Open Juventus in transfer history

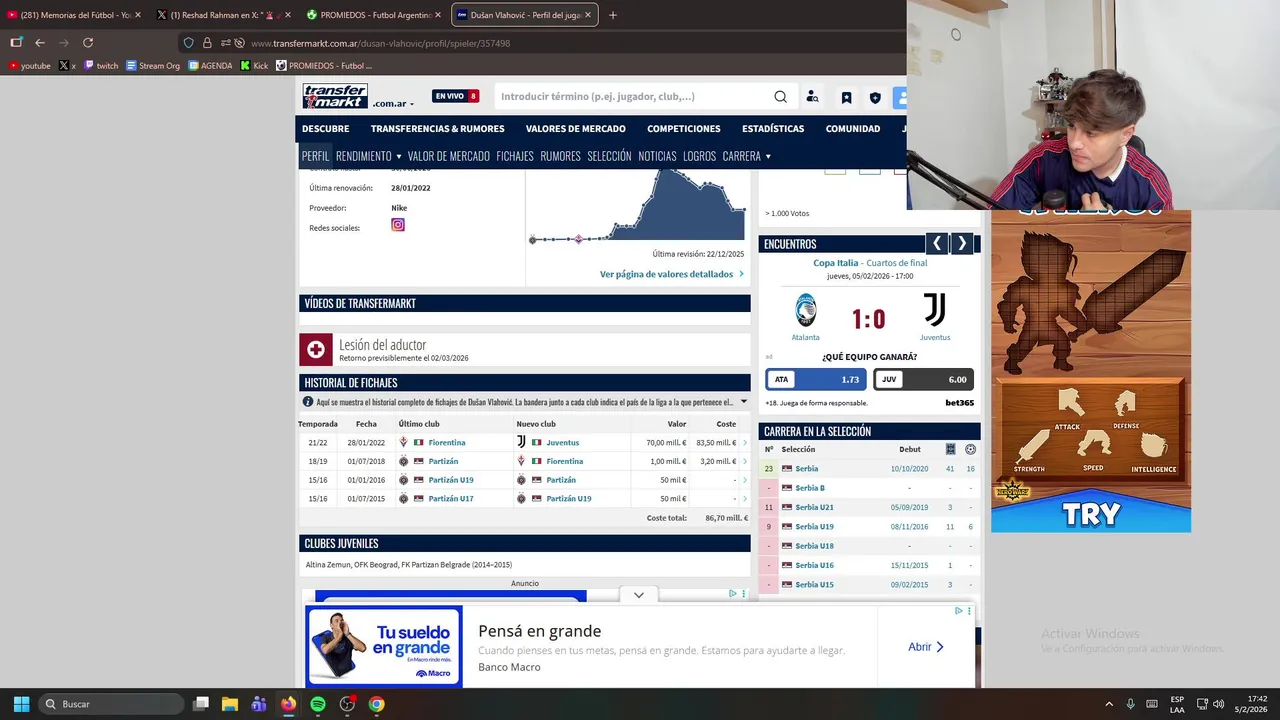click(x=563, y=442)
